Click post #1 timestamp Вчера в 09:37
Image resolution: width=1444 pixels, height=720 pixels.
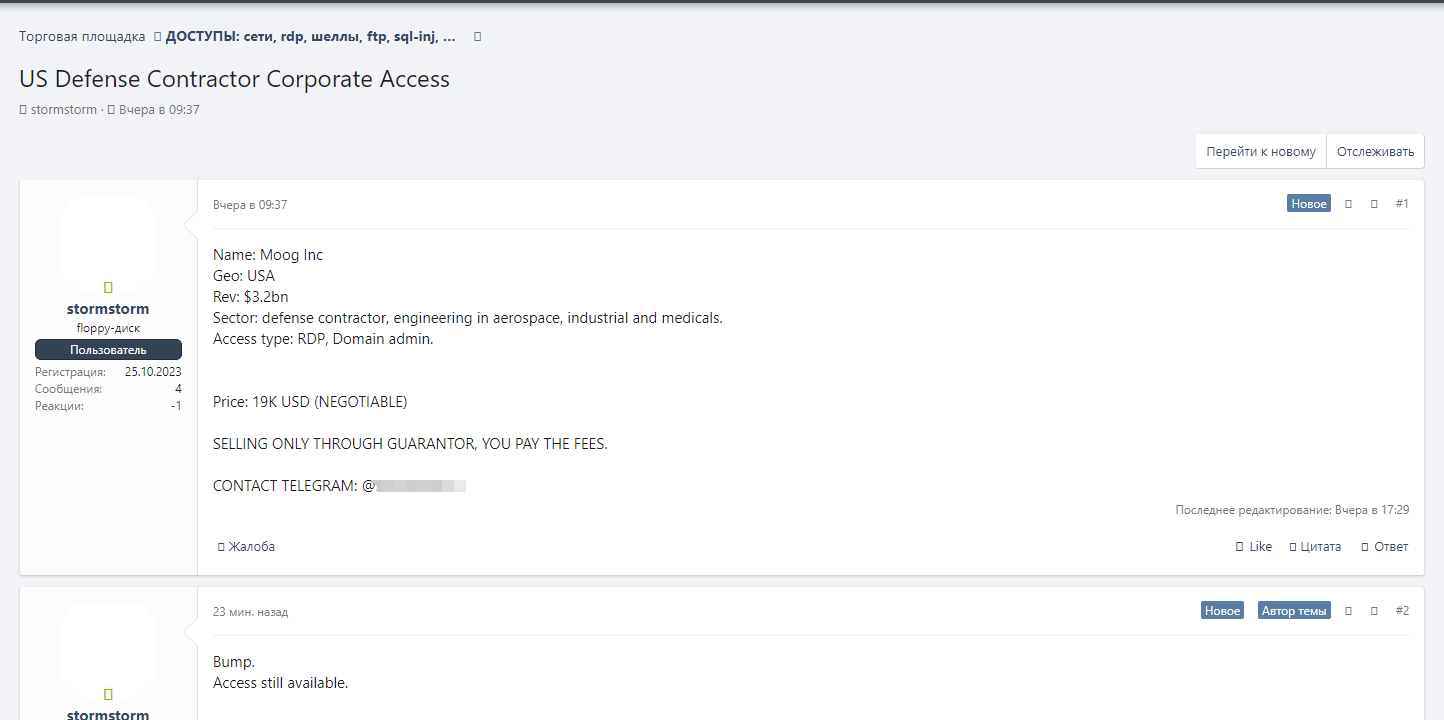click(250, 205)
